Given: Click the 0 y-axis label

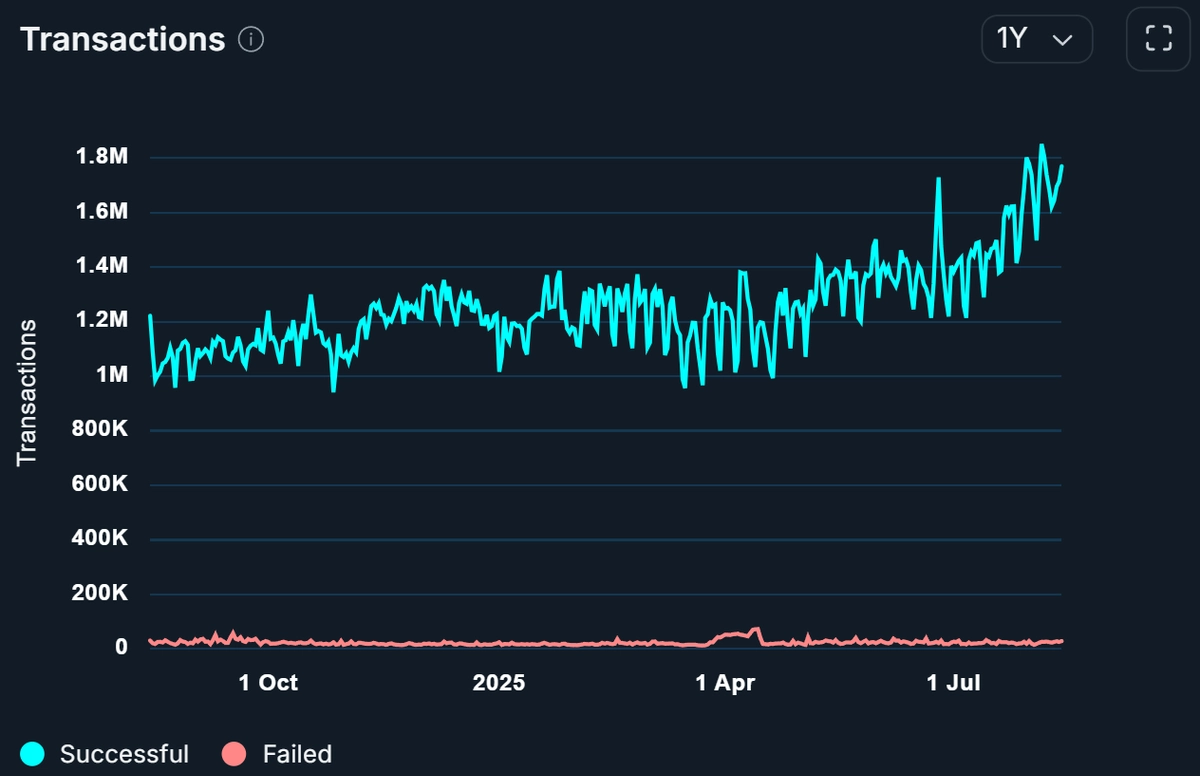Looking at the screenshot, I should coord(121,647).
